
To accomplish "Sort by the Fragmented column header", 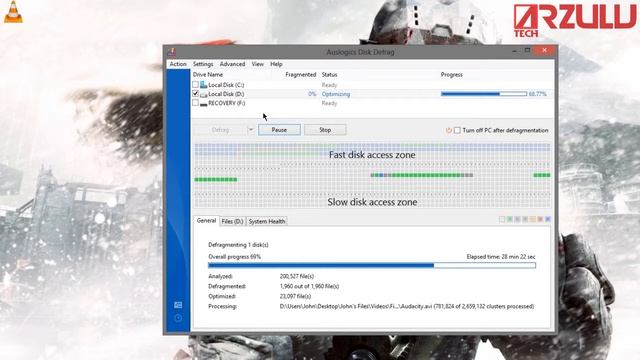I will [301, 75].
